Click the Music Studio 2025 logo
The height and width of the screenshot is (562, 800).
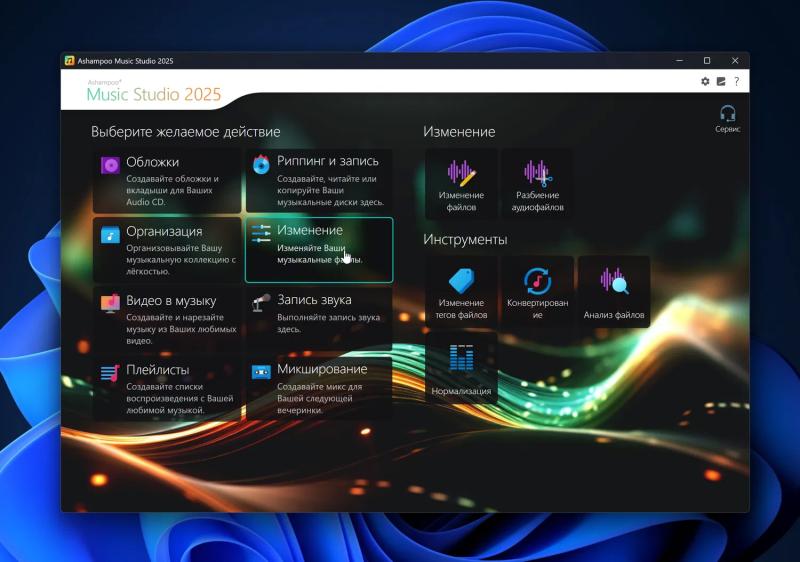pyautogui.click(x=154, y=91)
